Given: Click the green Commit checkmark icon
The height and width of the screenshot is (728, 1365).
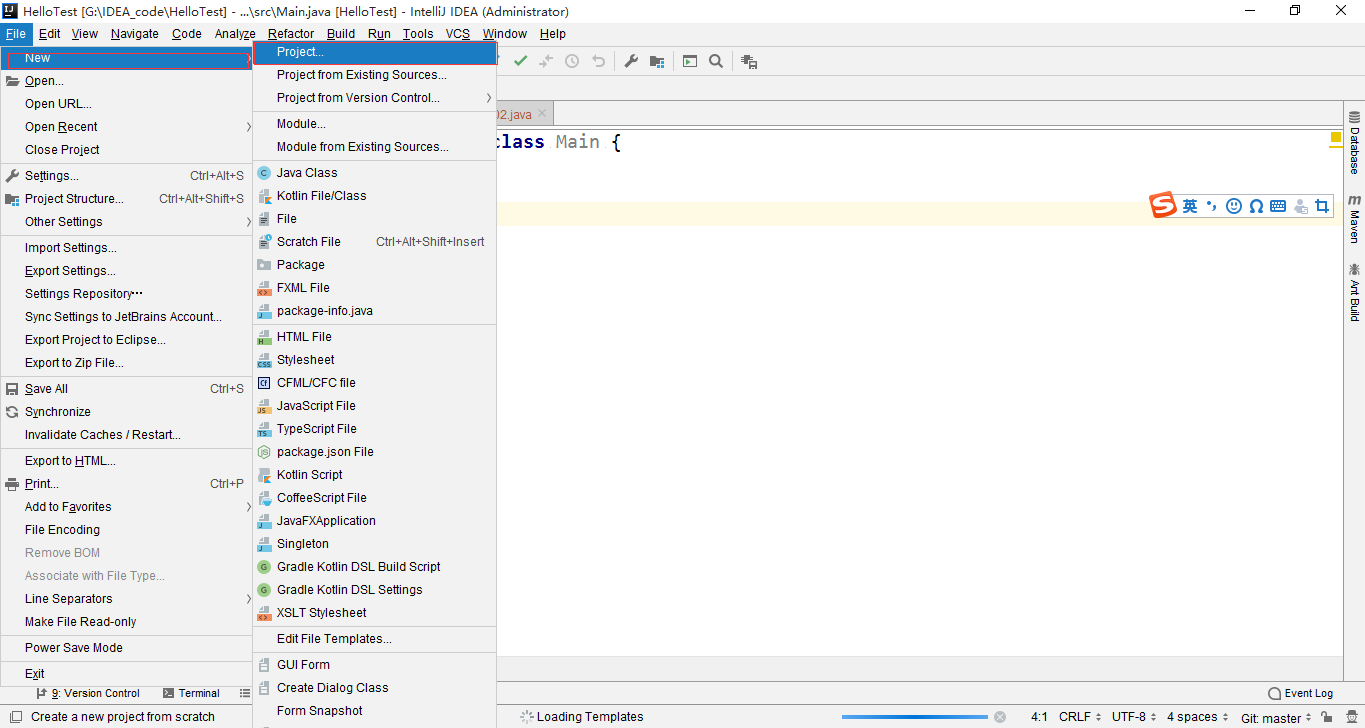Looking at the screenshot, I should (520, 61).
